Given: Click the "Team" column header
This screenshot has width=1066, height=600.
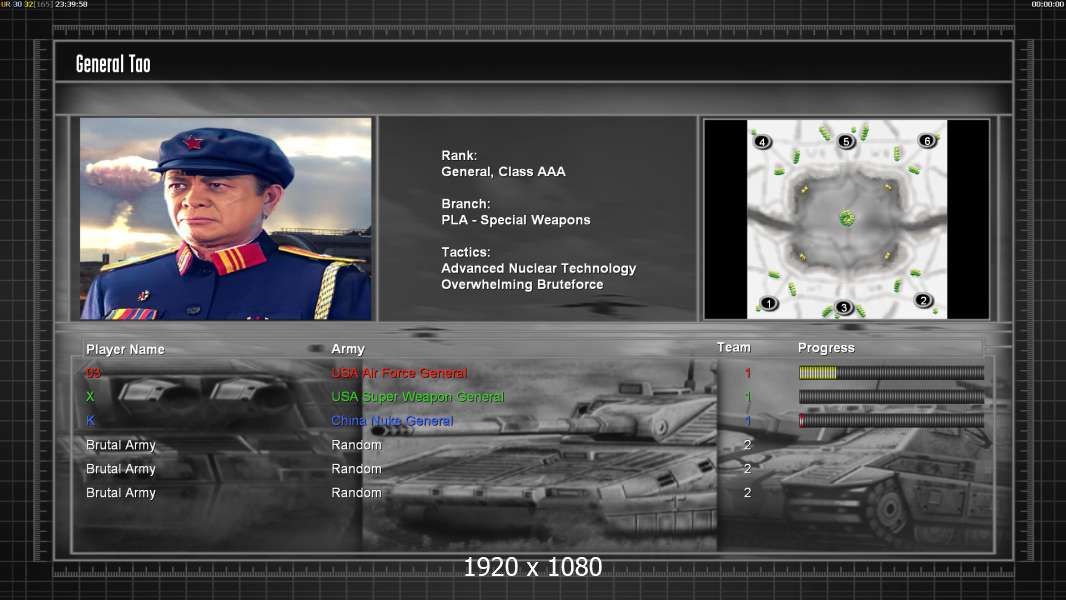Looking at the screenshot, I should point(734,347).
